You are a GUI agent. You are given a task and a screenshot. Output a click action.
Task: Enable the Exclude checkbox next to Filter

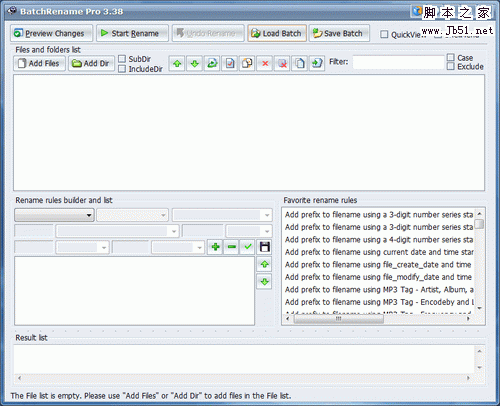[451, 66]
